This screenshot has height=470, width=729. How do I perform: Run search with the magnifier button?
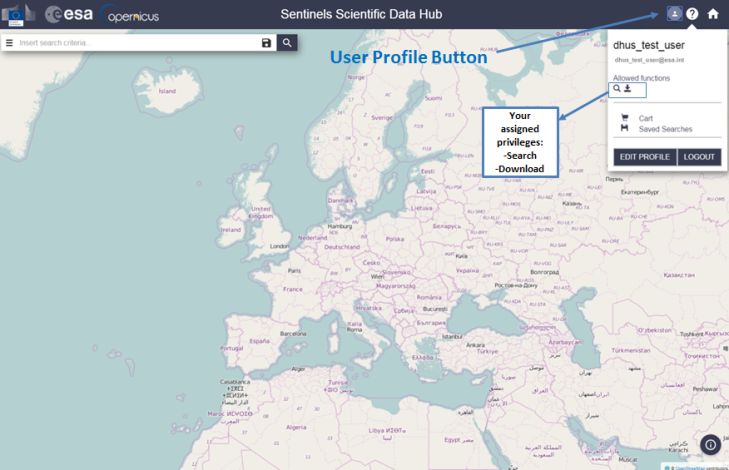coord(287,43)
